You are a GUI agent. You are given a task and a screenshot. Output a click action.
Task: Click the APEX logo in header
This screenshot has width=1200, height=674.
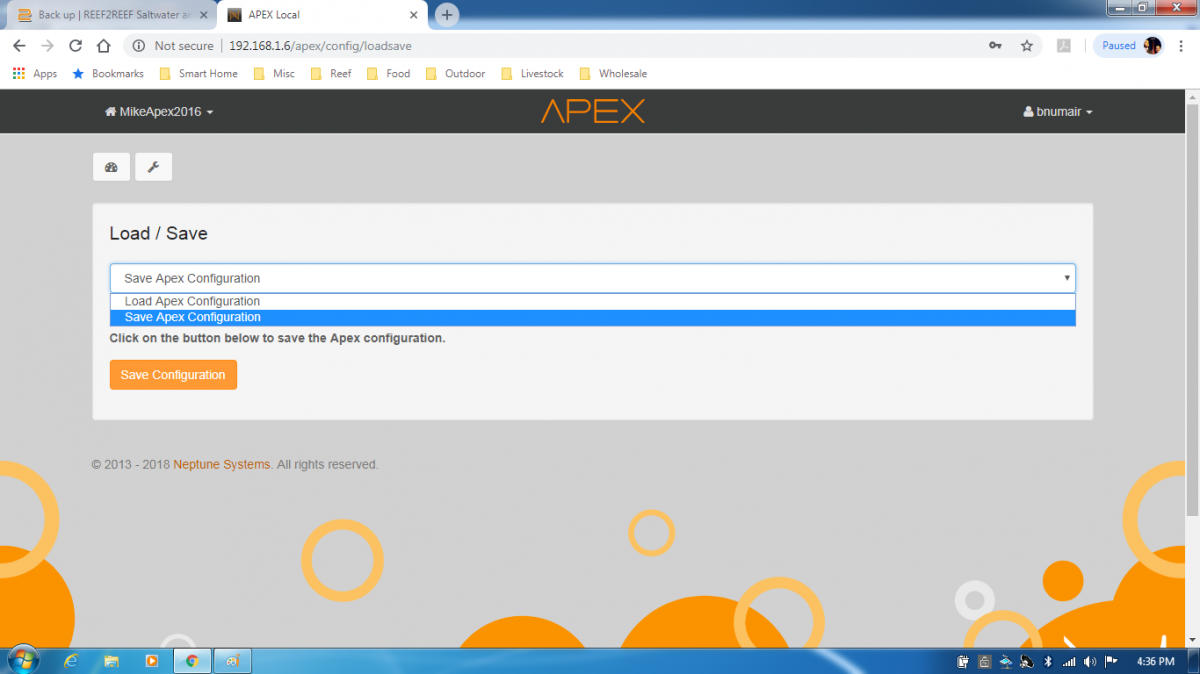pos(593,111)
